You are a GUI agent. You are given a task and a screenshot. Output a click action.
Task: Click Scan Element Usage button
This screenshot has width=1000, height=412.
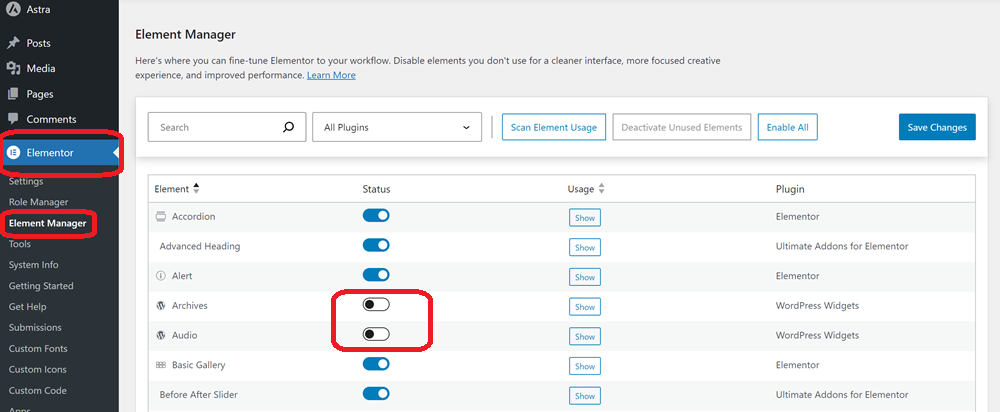tap(554, 127)
